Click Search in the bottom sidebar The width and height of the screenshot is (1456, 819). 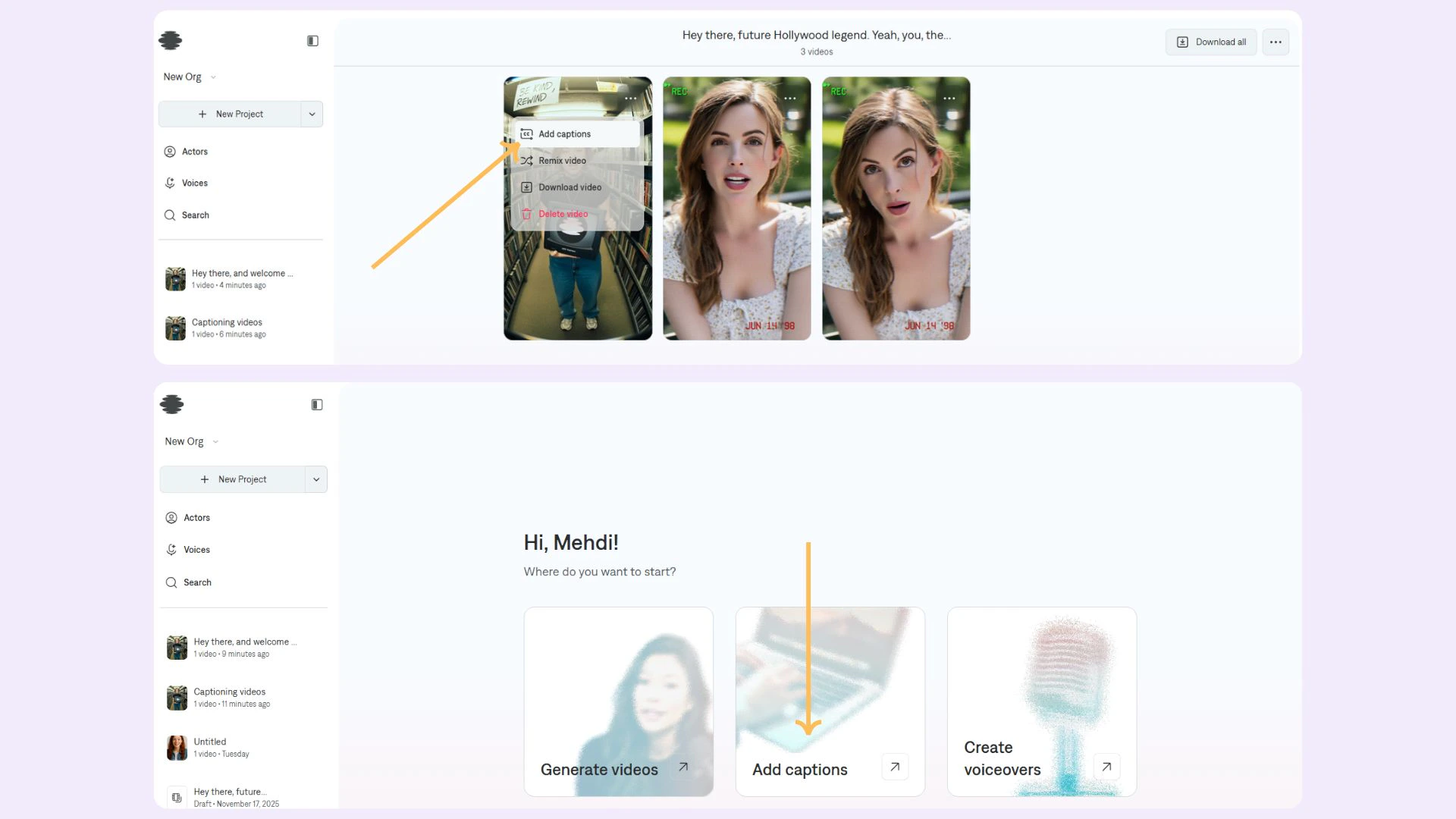click(x=197, y=582)
